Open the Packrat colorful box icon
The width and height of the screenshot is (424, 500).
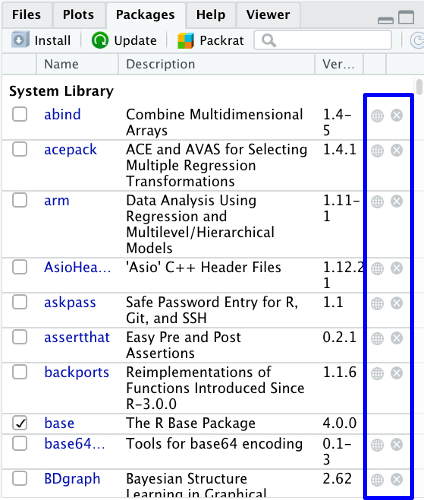(x=186, y=41)
